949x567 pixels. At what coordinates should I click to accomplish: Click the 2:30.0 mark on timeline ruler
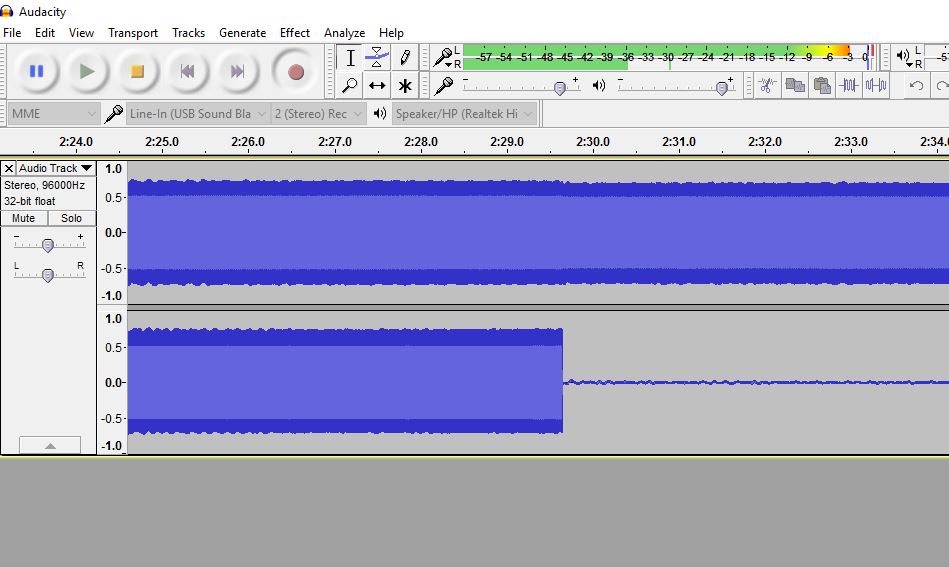click(x=592, y=142)
